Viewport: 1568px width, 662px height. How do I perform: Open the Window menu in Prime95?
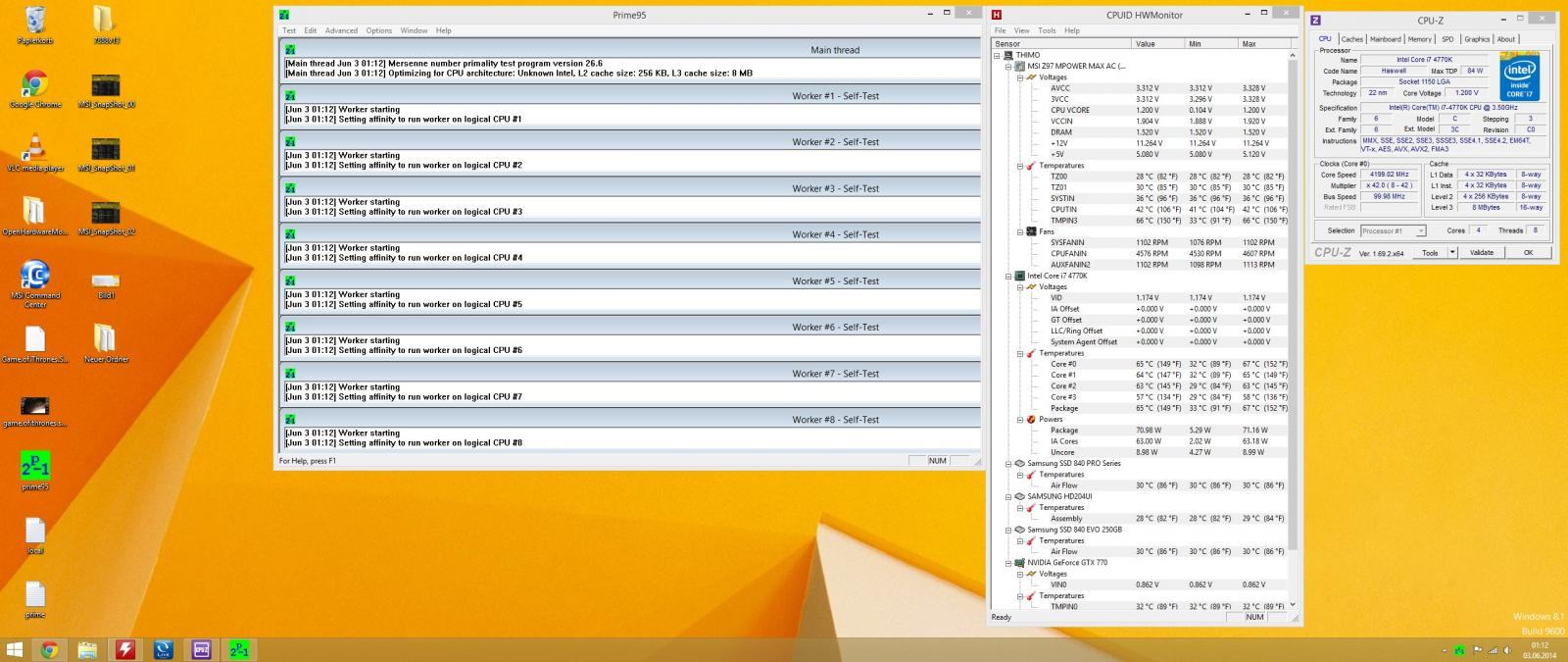(x=414, y=30)
